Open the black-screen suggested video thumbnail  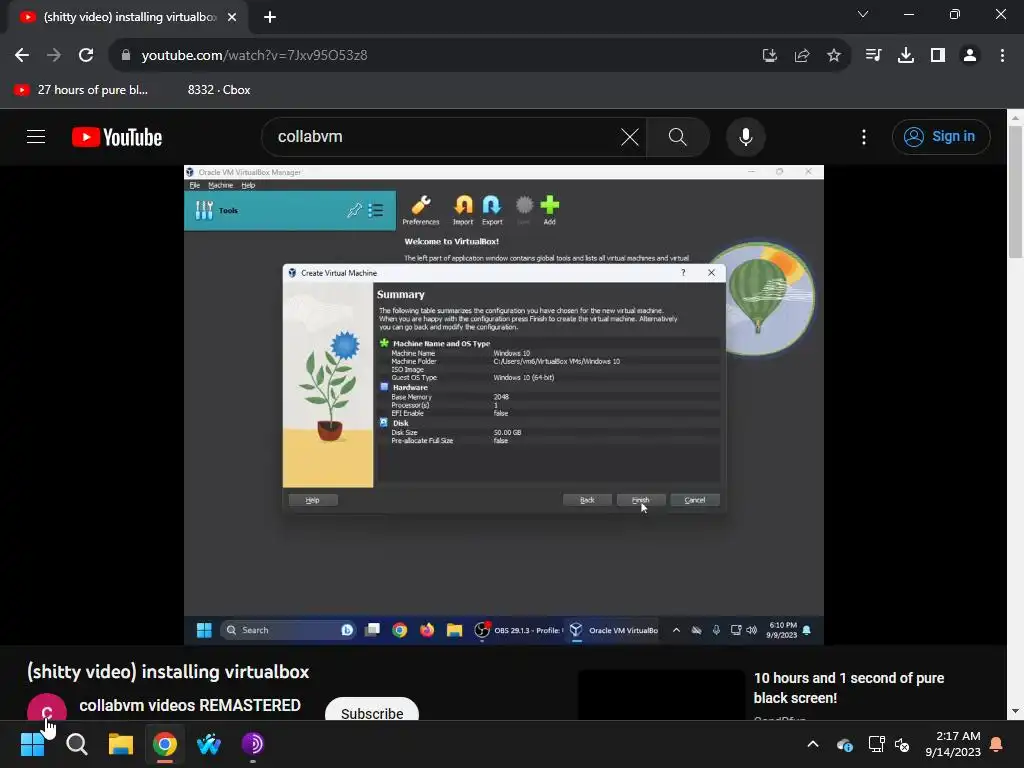[661, 696]
